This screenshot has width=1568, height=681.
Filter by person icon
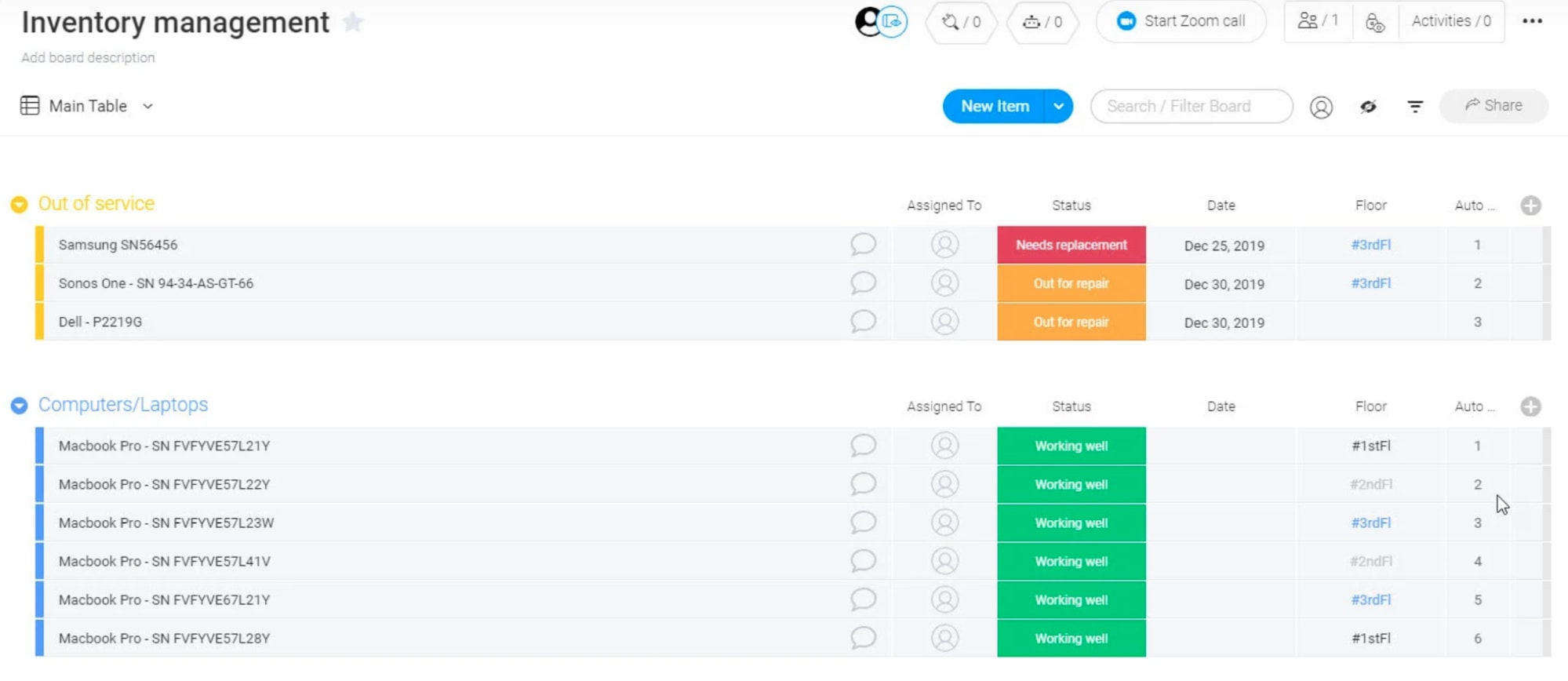coord(1321,107)
